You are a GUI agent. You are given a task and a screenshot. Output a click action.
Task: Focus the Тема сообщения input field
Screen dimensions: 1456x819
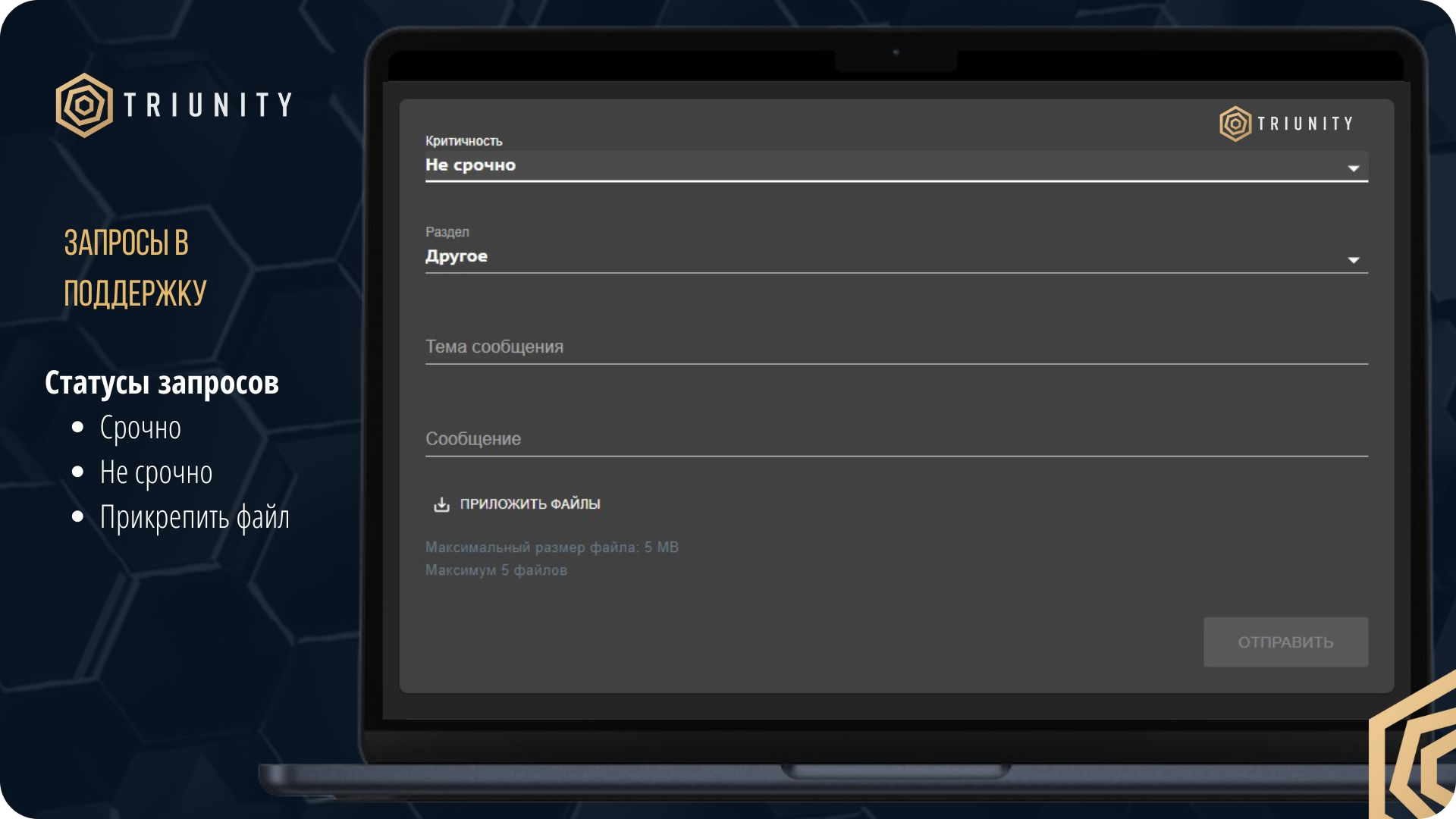tap(895, 347)
